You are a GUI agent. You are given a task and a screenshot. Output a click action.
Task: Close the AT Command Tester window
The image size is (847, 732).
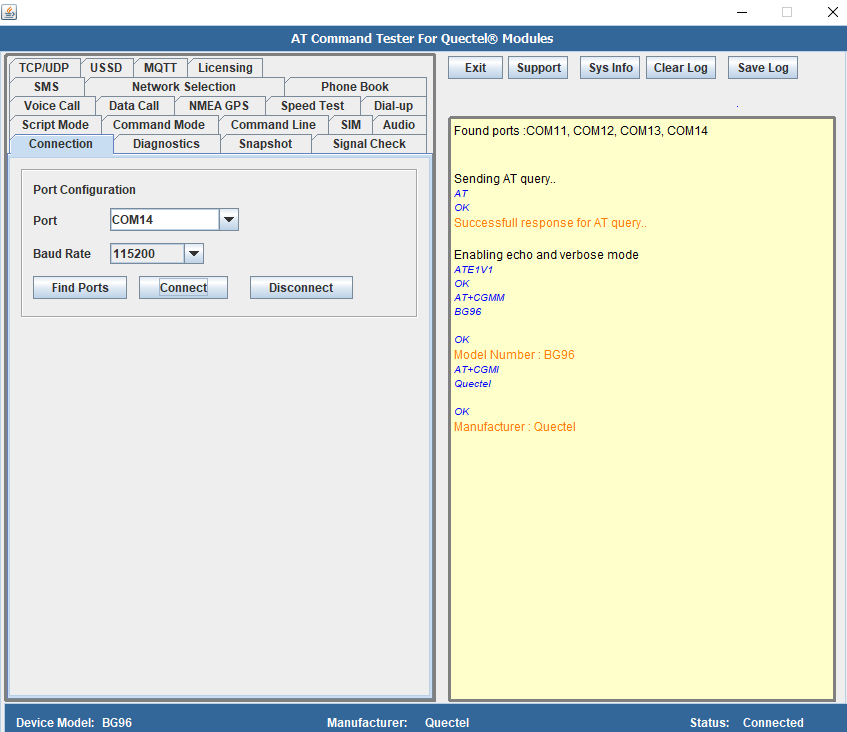click(832, 12)
